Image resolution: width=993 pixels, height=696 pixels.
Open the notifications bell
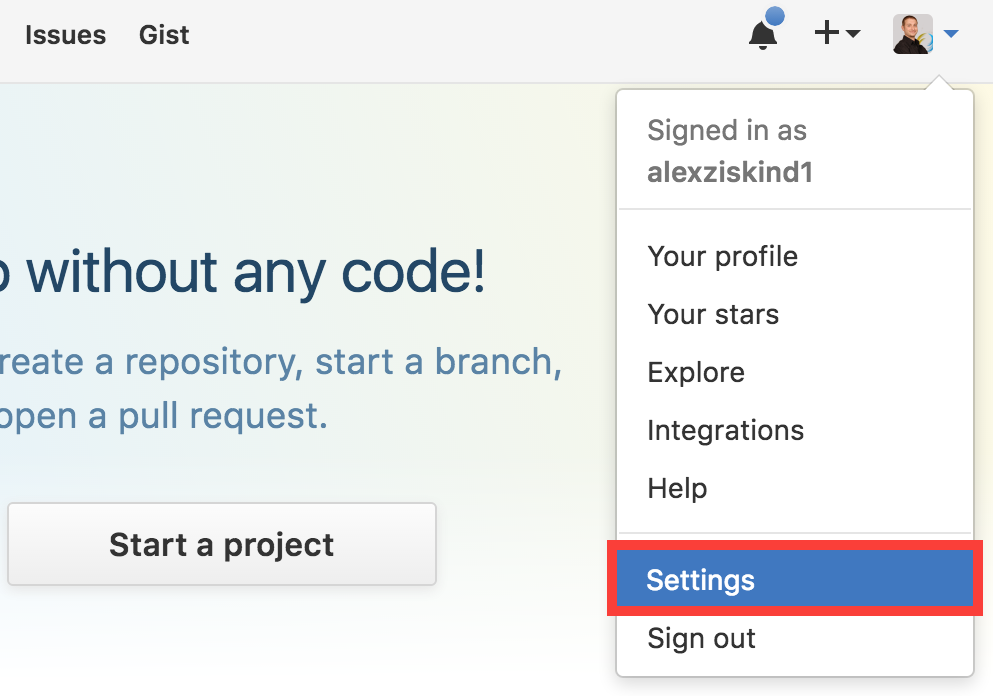coord(762,36)
